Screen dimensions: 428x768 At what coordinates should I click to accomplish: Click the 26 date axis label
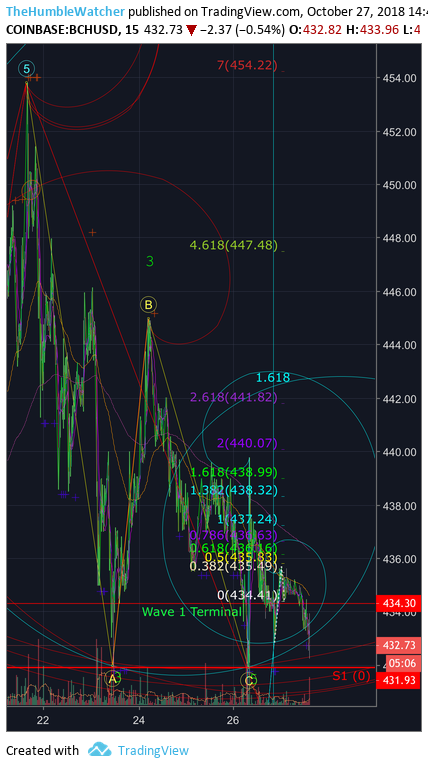point(234,720)
